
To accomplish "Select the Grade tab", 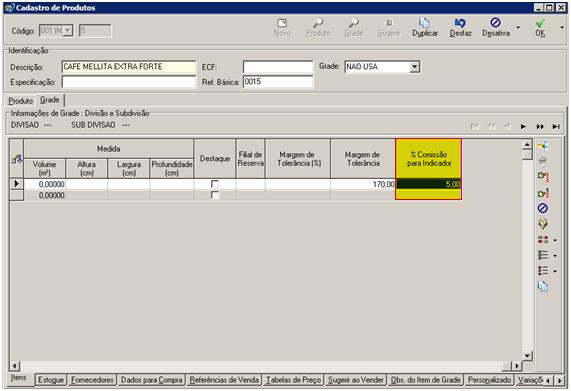I will (50, 100).
